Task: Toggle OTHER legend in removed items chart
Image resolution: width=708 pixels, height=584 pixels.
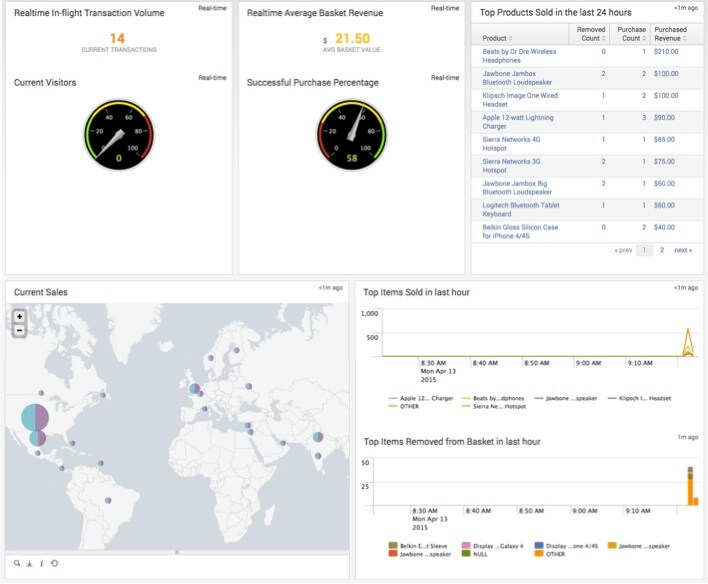Action: pos(550,554)
